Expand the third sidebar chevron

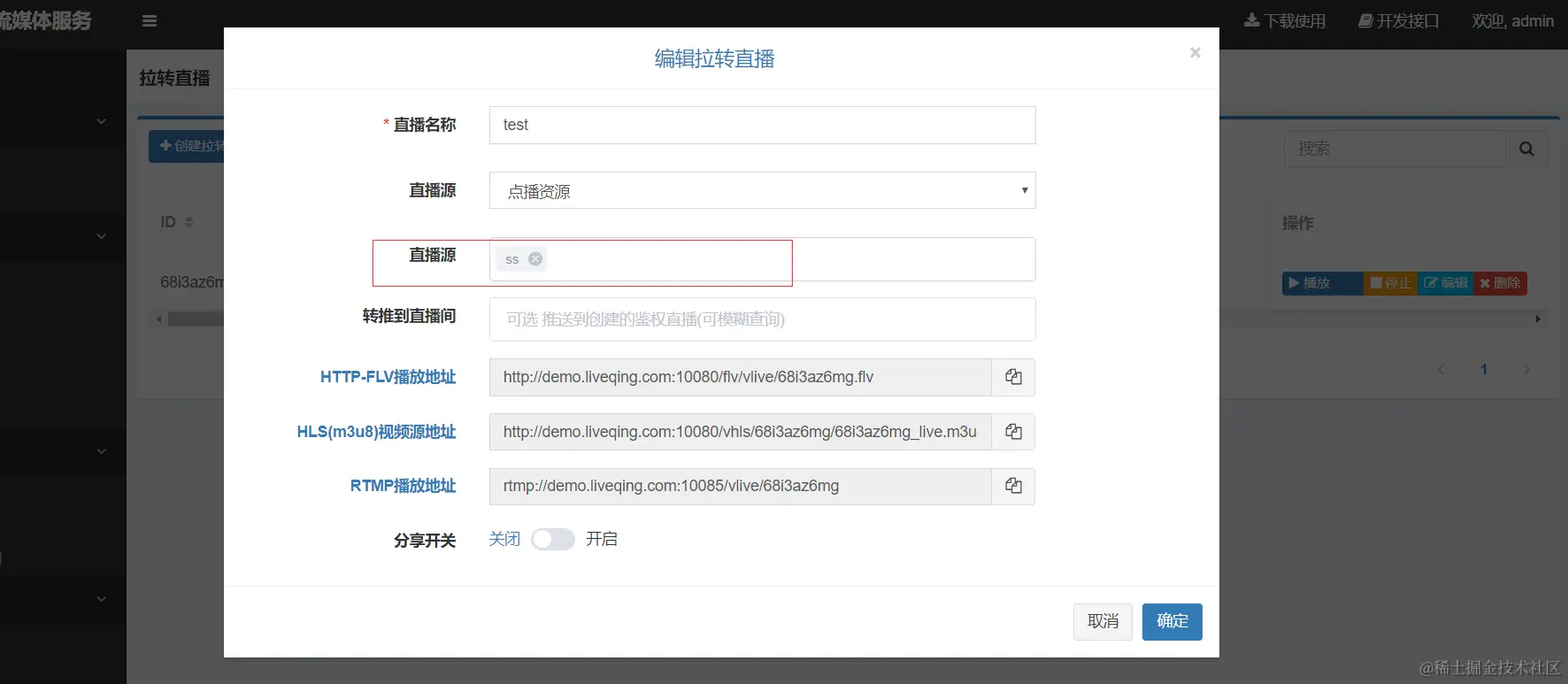tap(102, 451)
